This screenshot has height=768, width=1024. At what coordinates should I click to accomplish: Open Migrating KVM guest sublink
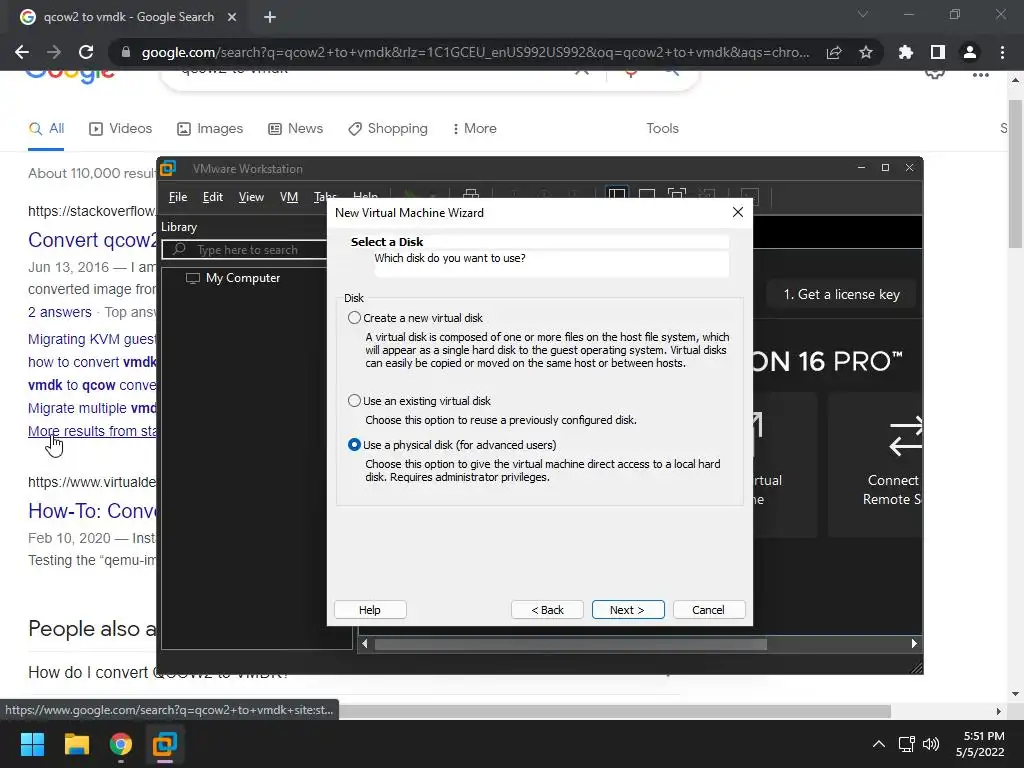(91, 340)
